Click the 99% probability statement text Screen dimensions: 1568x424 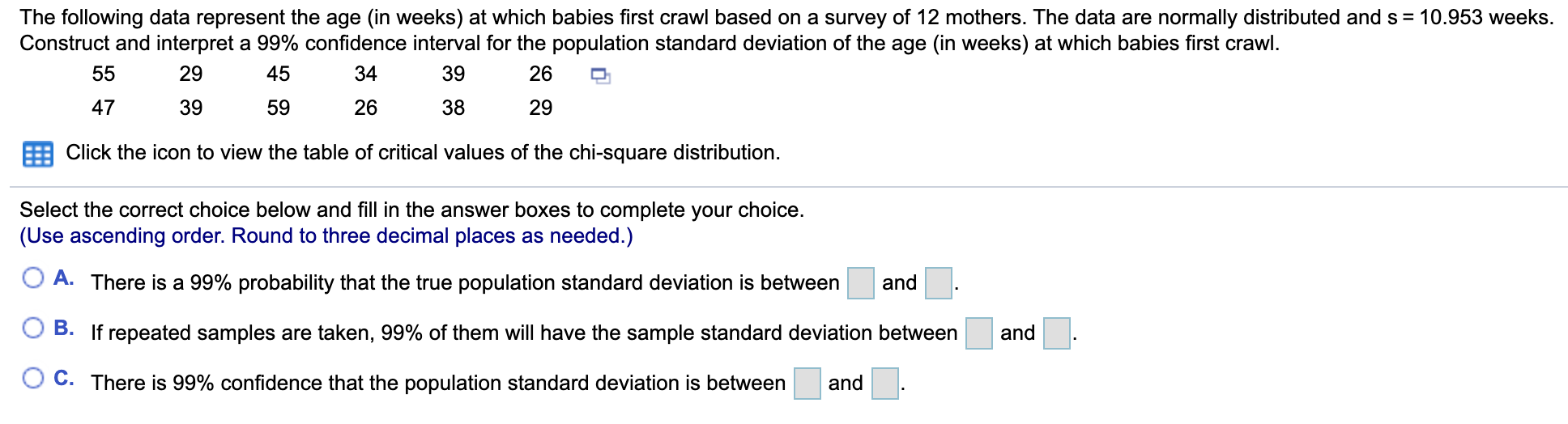tap(465, 282)
